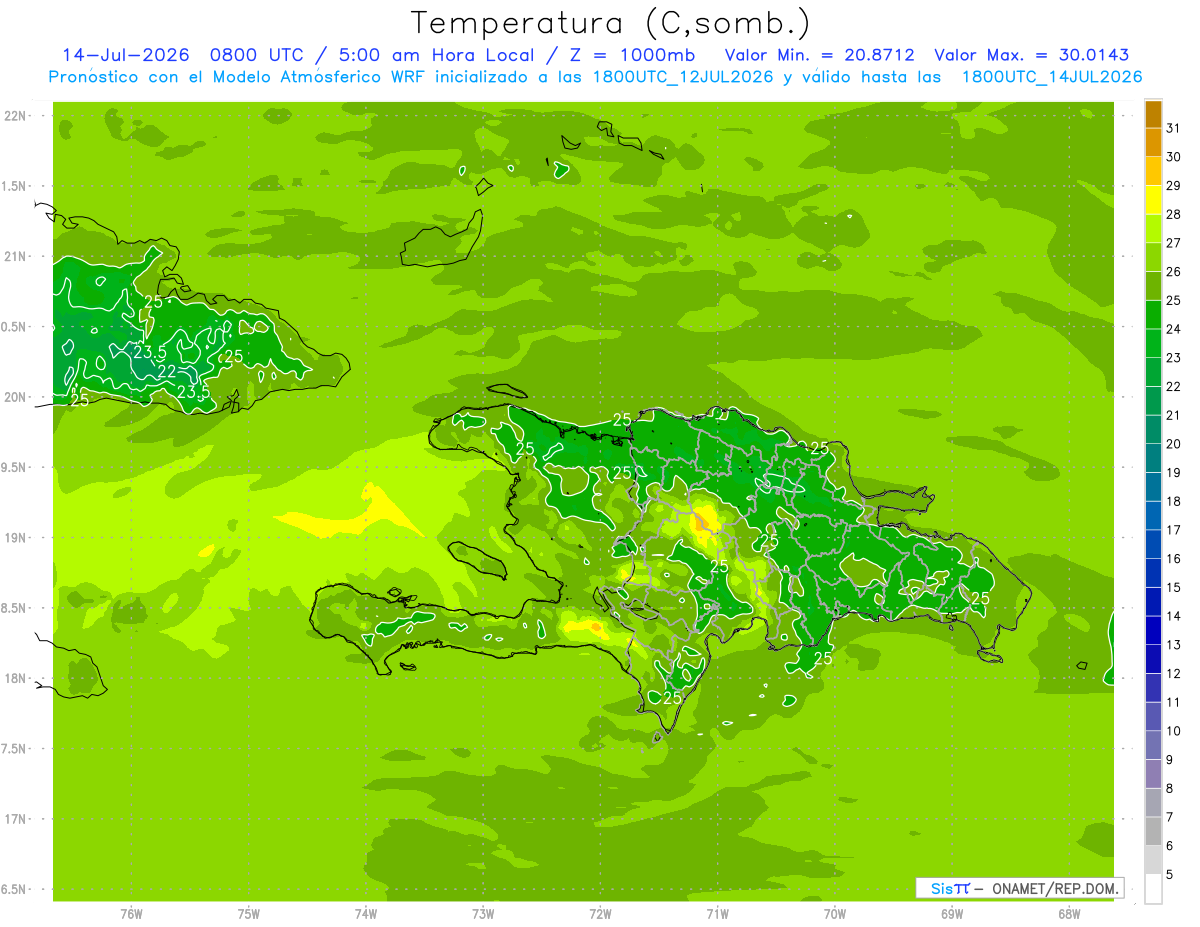Select the date text '14-Jul-2026'

126,55
